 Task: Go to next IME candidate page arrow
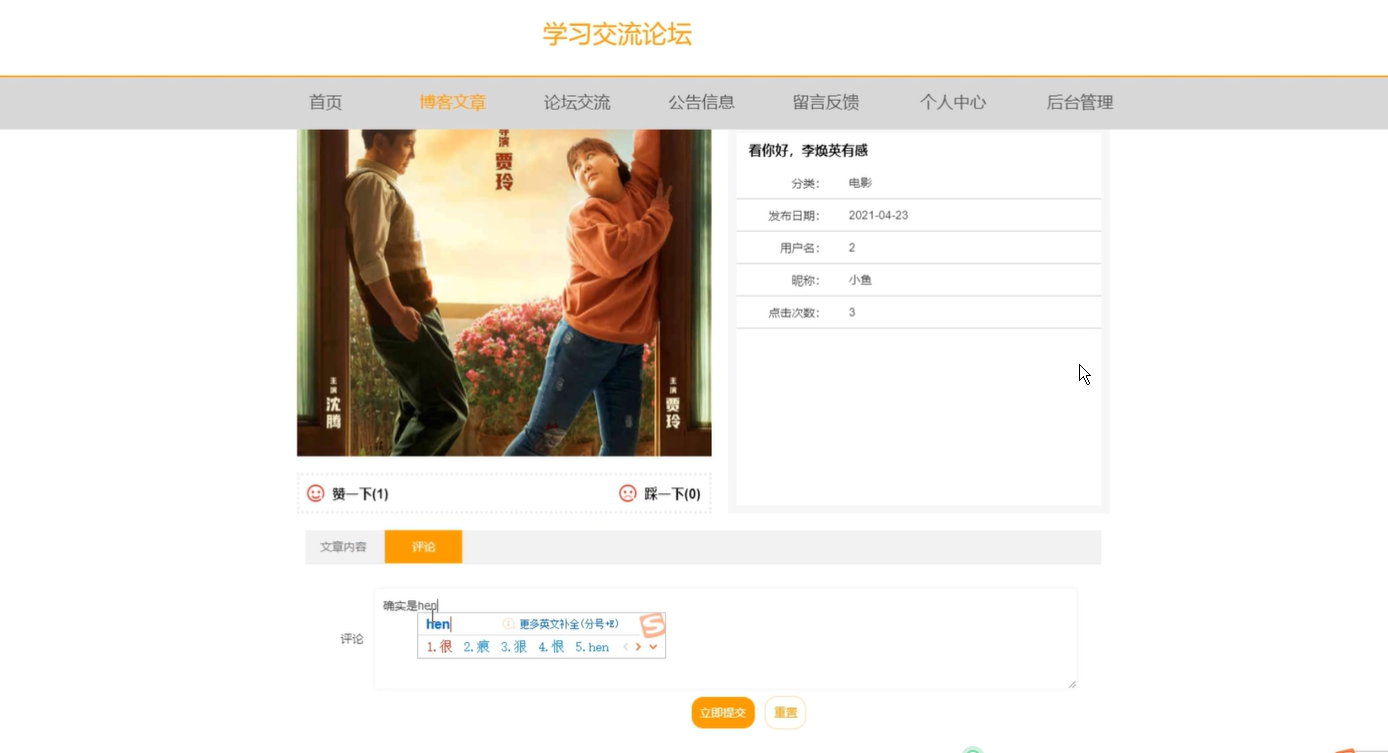point(639,647)
